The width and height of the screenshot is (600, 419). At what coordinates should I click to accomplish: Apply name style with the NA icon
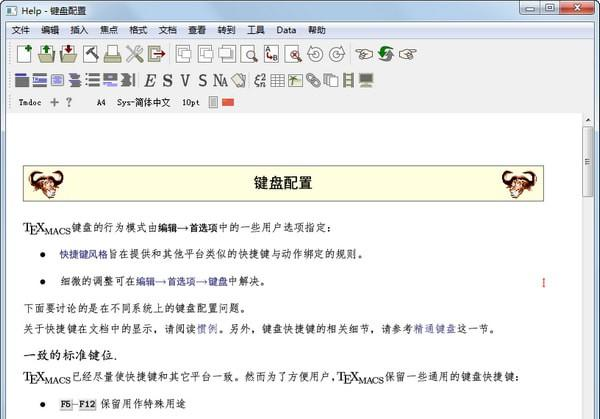click(220, 81)
